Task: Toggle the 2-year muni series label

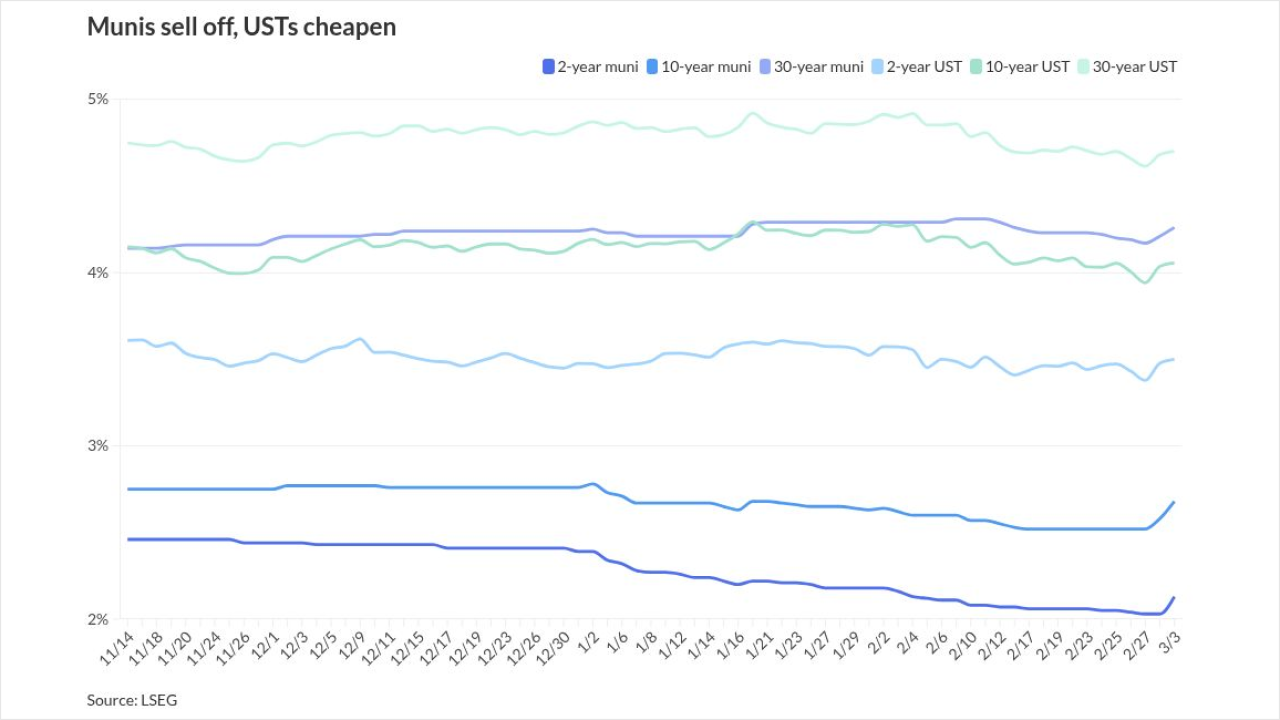Action: [597, 67]
